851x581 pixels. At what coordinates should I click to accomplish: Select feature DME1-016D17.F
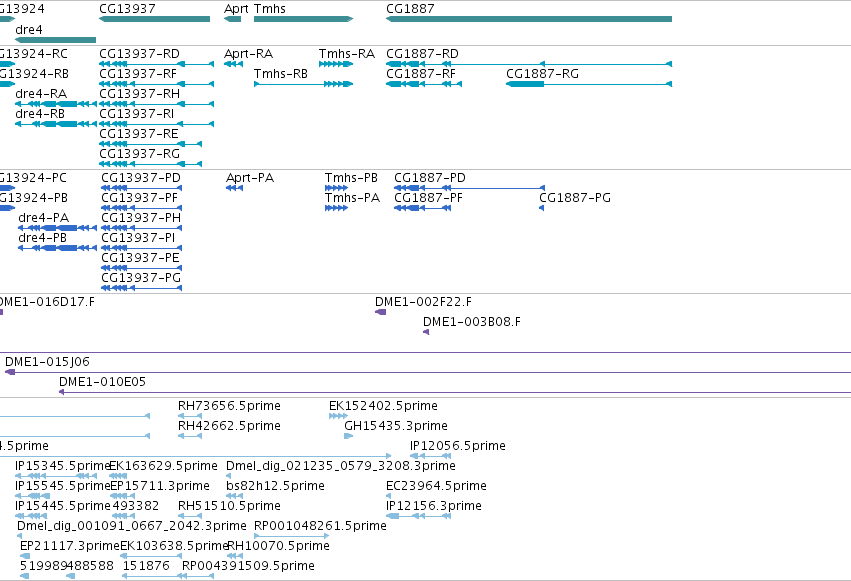pyautogui.click(x=2, y=312)
